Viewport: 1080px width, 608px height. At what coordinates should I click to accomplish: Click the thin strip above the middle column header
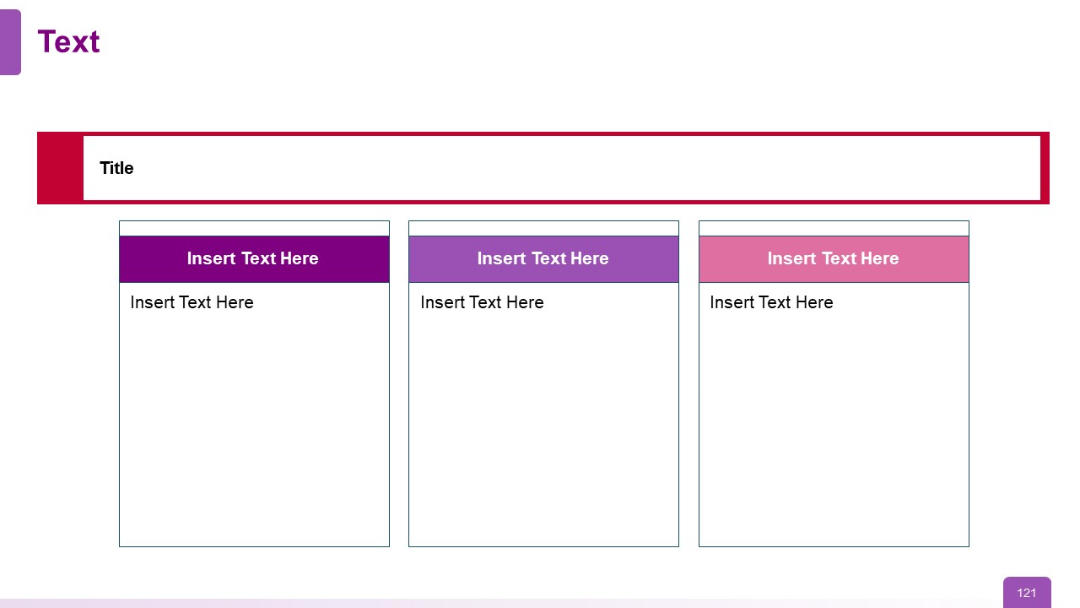tap(543, 228)
